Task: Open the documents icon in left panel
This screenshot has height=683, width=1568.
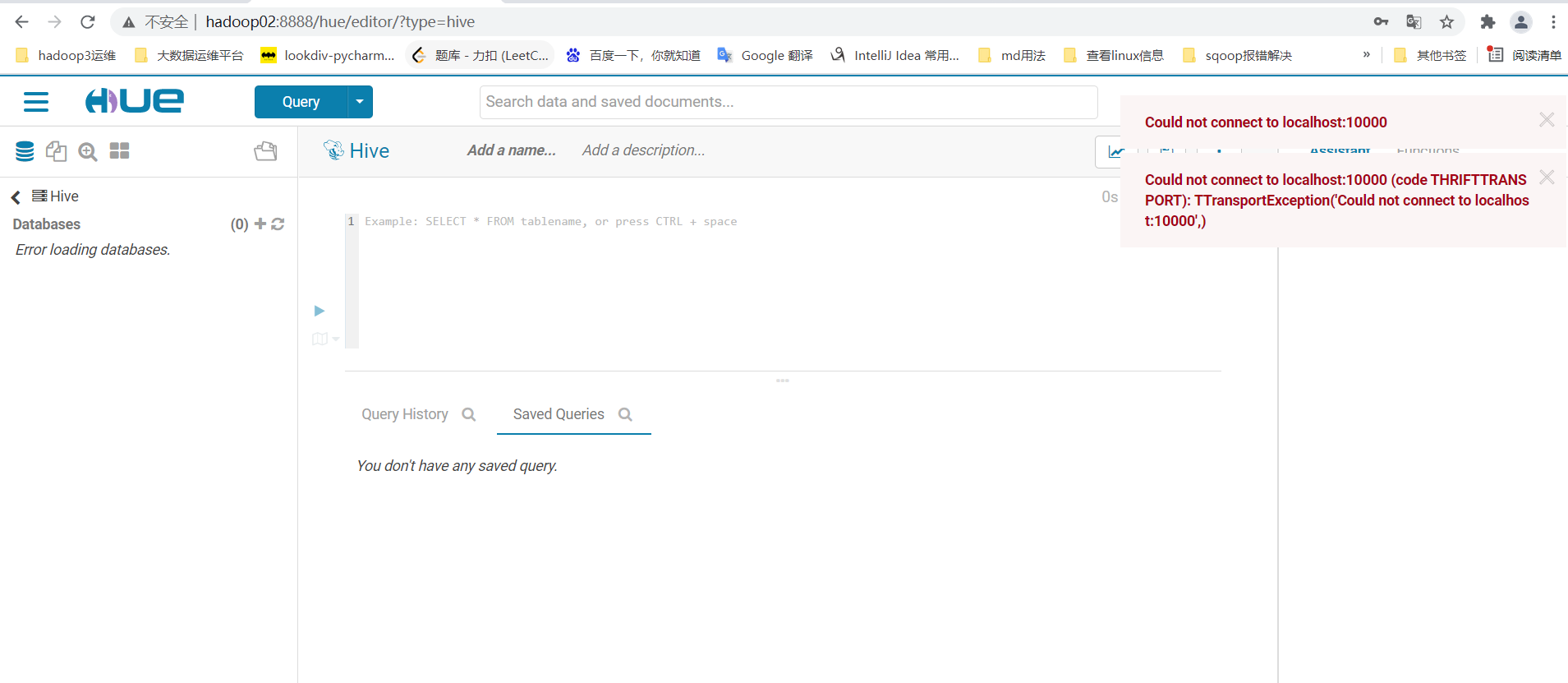Action: [x=56, y=151]
